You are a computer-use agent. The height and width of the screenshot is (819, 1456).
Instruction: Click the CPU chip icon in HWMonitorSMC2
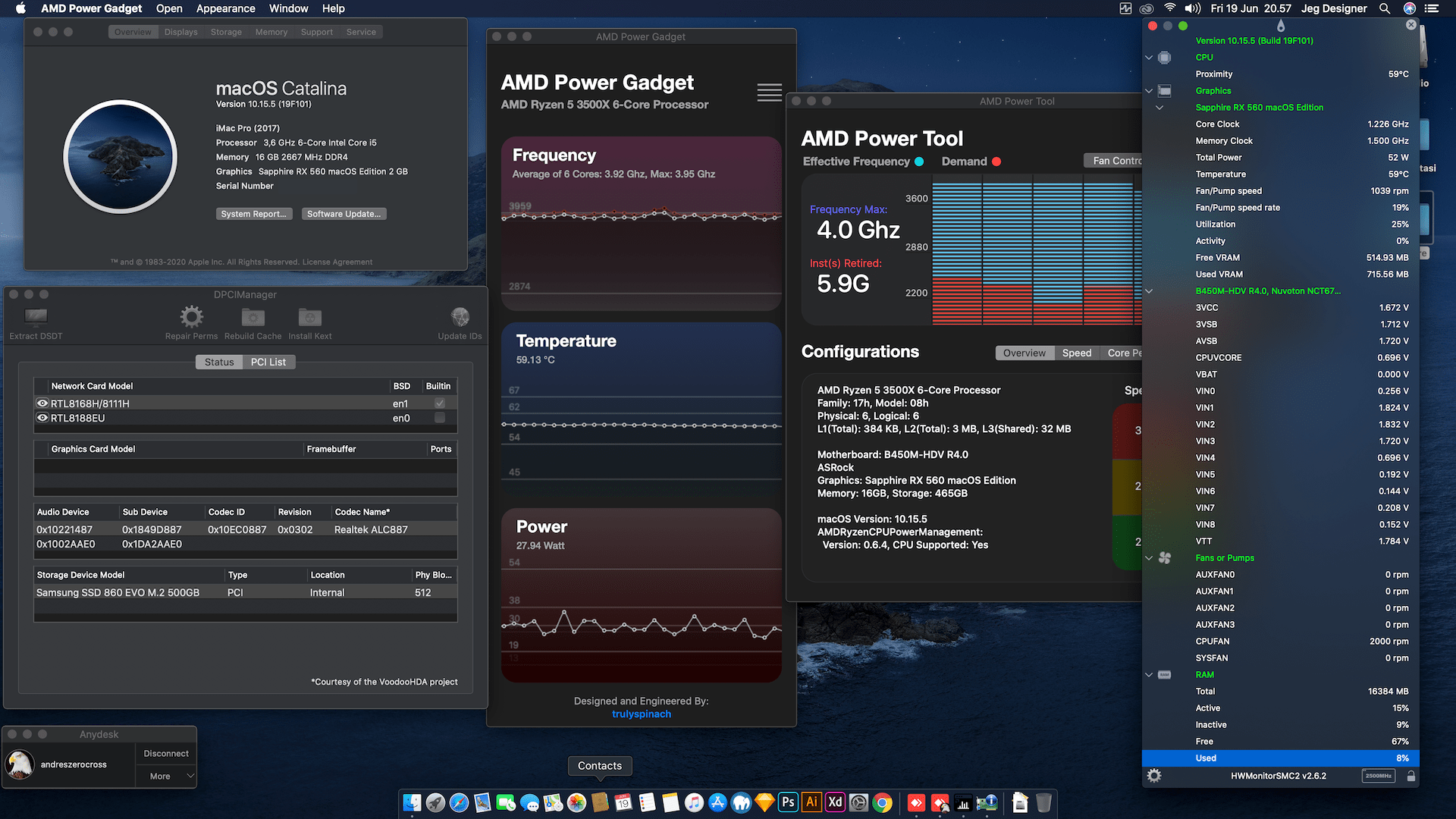pos(1165,58)
